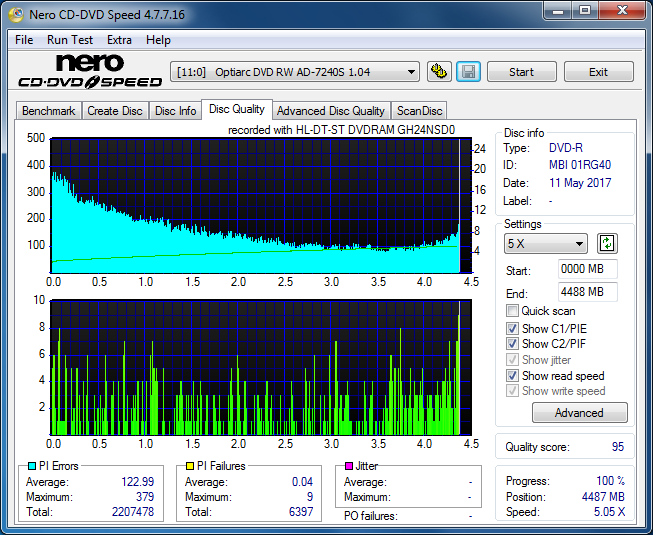Expand the 5 X scan speed dropdown
The height and width of the screenshot is (535, 653).
546,244
